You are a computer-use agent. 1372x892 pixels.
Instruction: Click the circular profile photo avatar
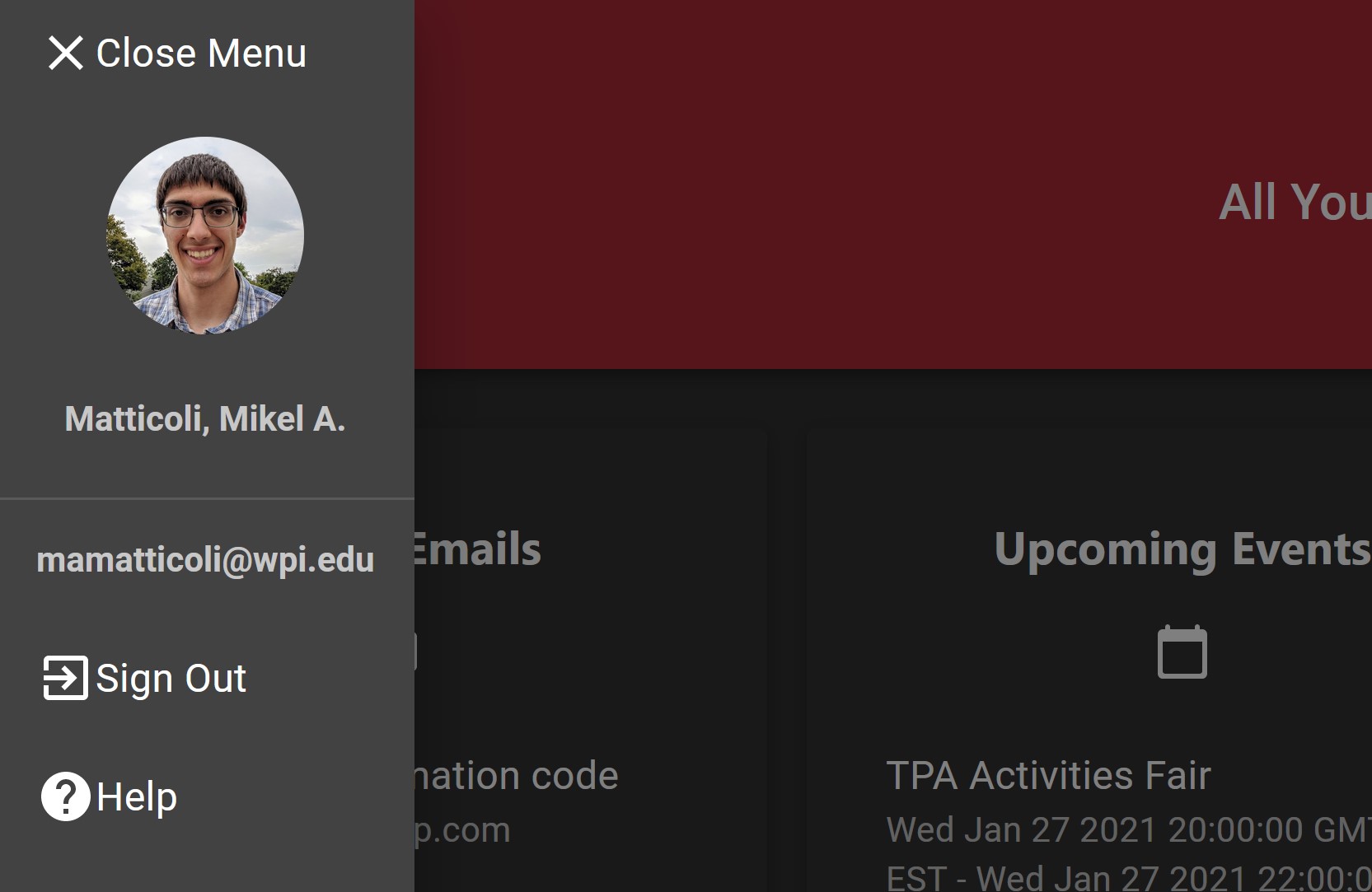[205, 236]
